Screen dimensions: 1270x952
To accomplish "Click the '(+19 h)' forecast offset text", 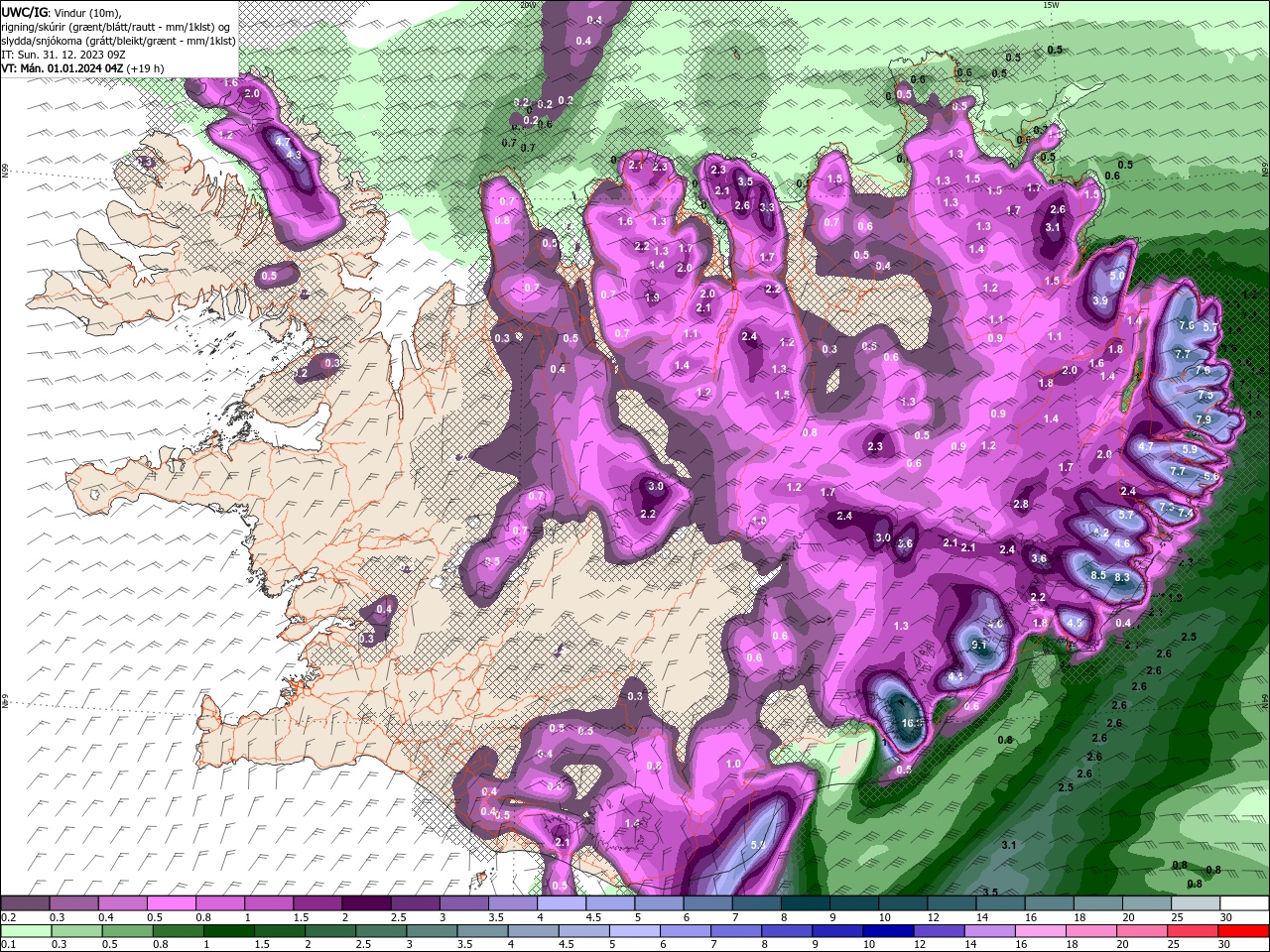I will [146, 67].
